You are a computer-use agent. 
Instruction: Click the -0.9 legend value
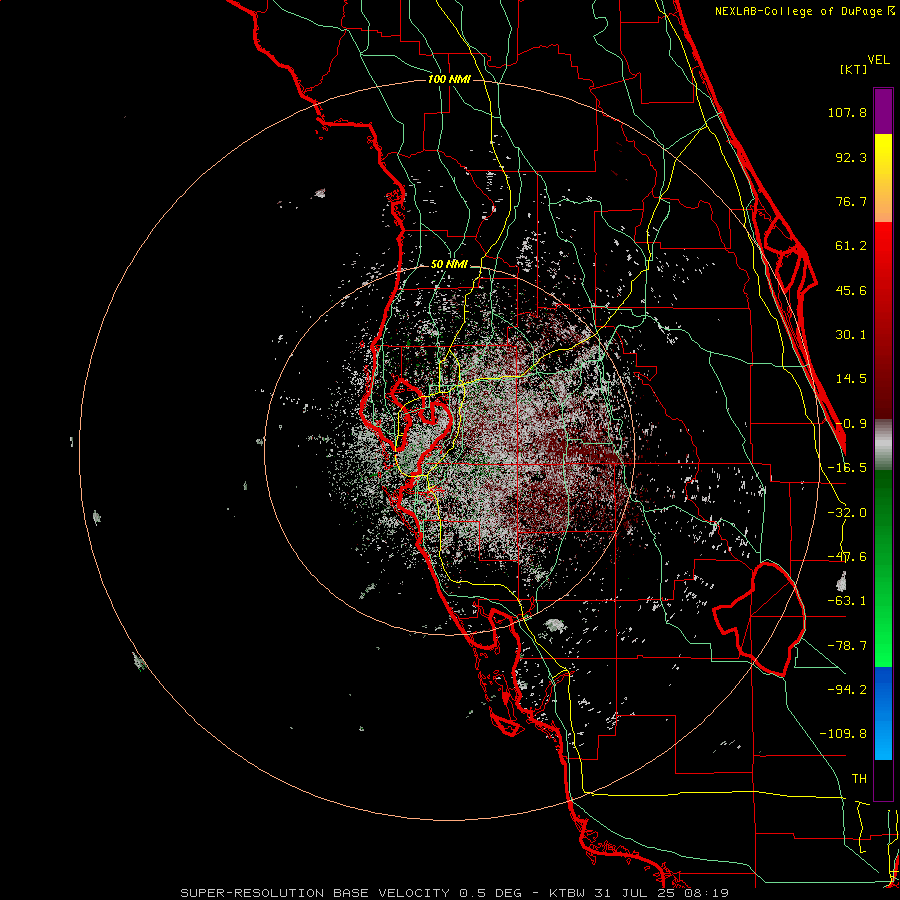(x=851, y=424)
